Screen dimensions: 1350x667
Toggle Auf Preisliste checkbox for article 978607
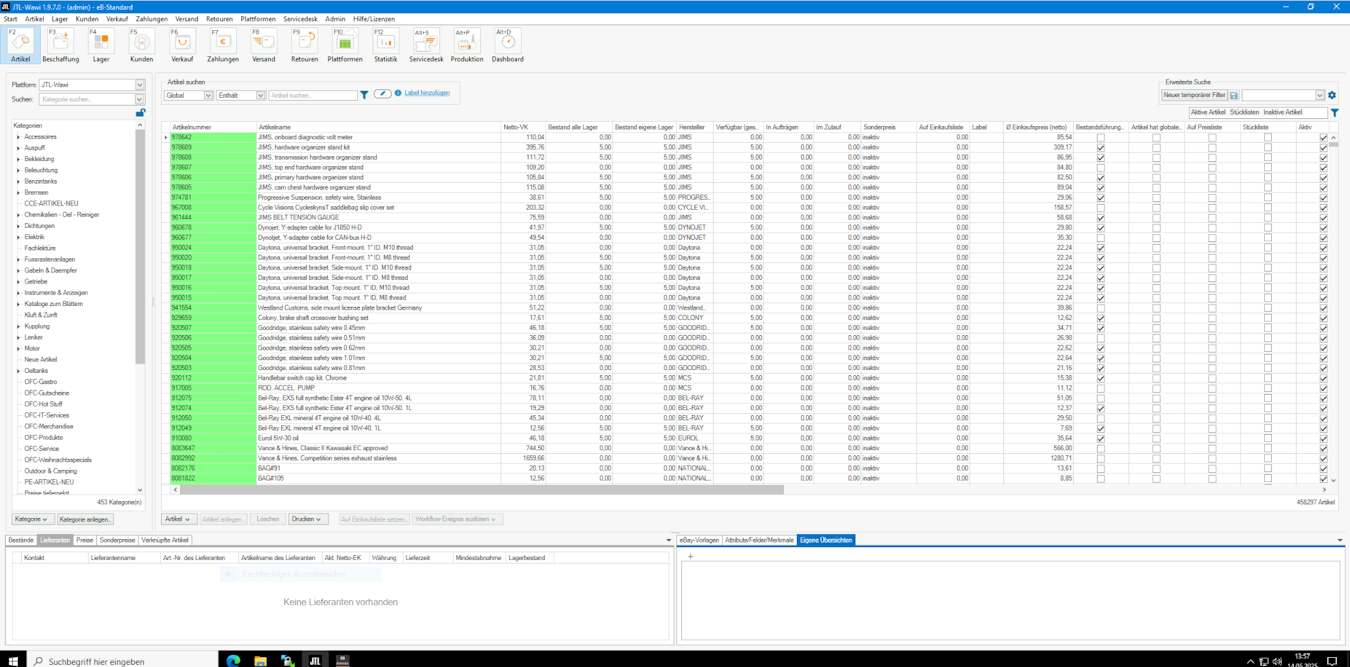pos(1212,167)
